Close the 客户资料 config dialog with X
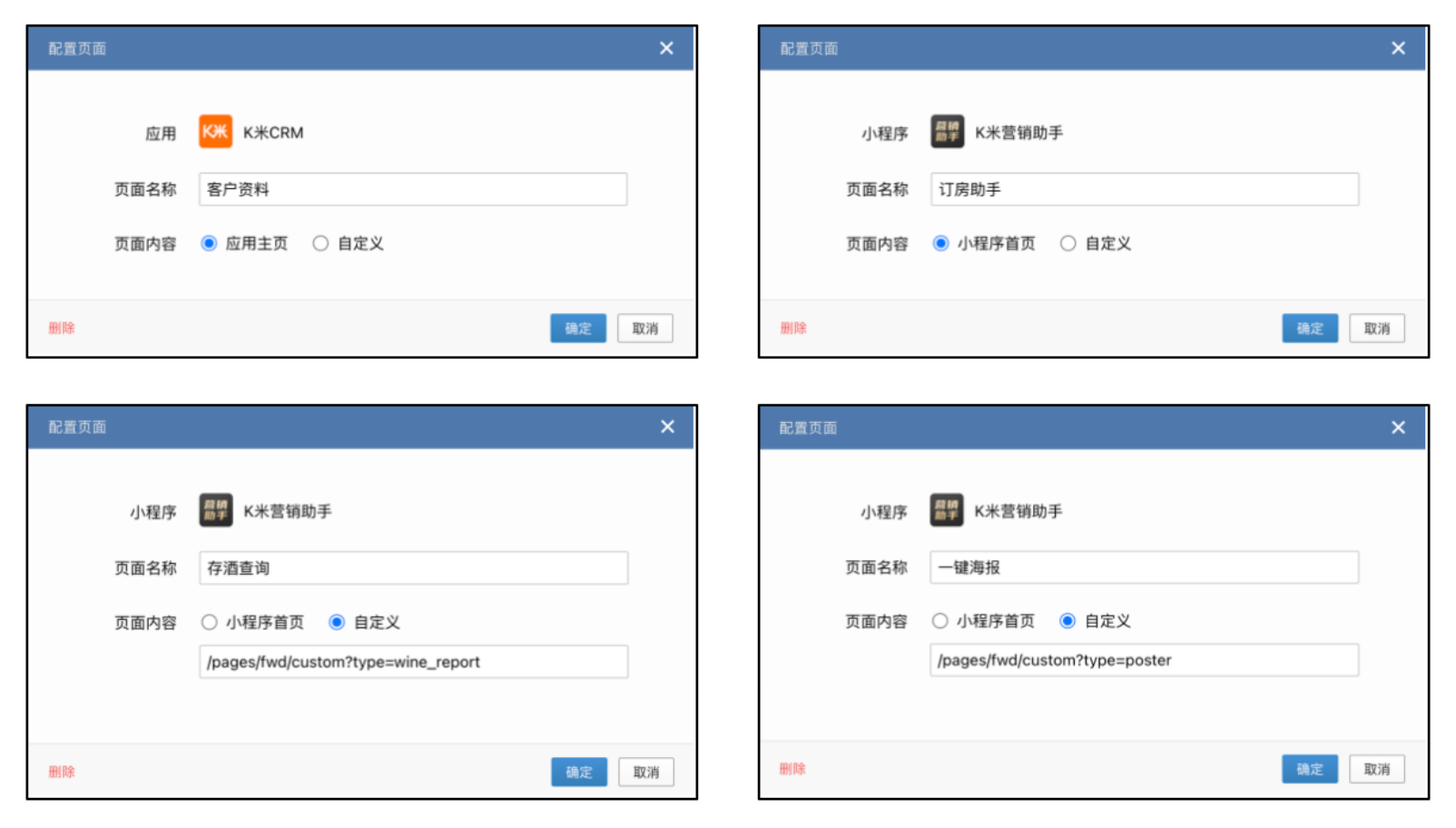This screenshot has width=1456, height=828. pyautogui.click(x=666, y=48)
